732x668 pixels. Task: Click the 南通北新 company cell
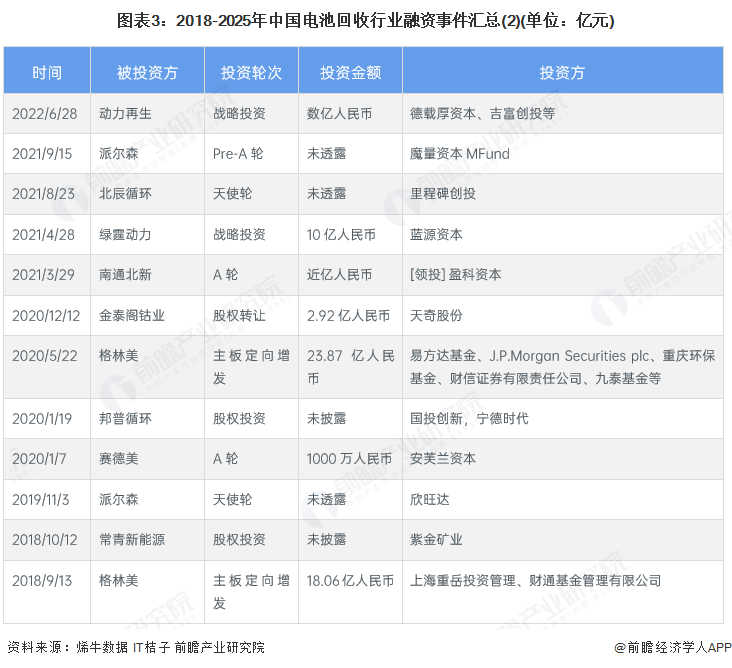click(148, 274)
